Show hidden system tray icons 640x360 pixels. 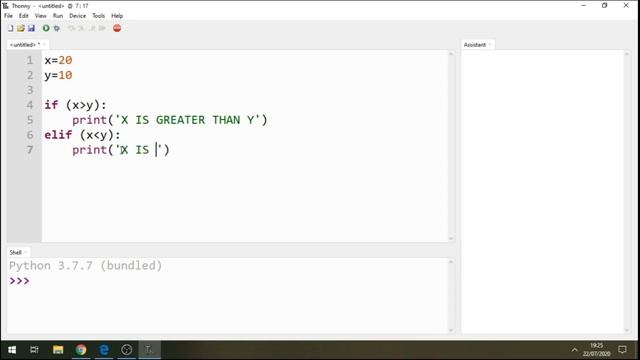click(574, 350)
